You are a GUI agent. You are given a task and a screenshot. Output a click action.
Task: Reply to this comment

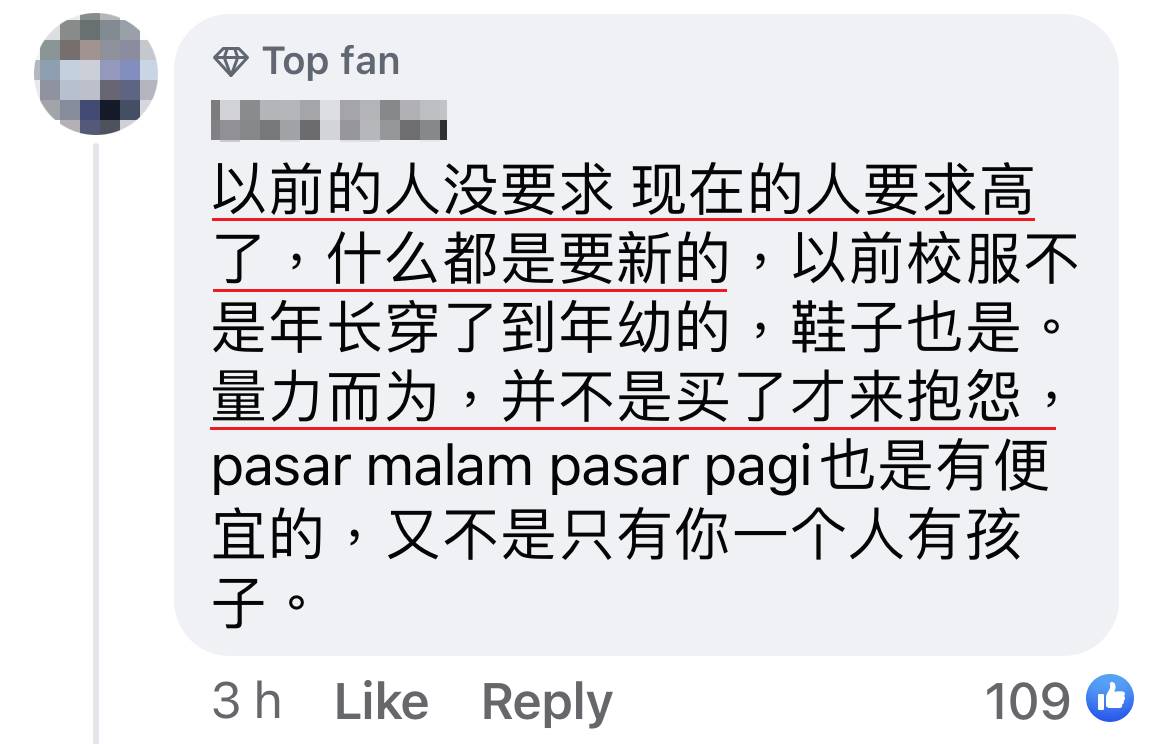pos(547,703)
